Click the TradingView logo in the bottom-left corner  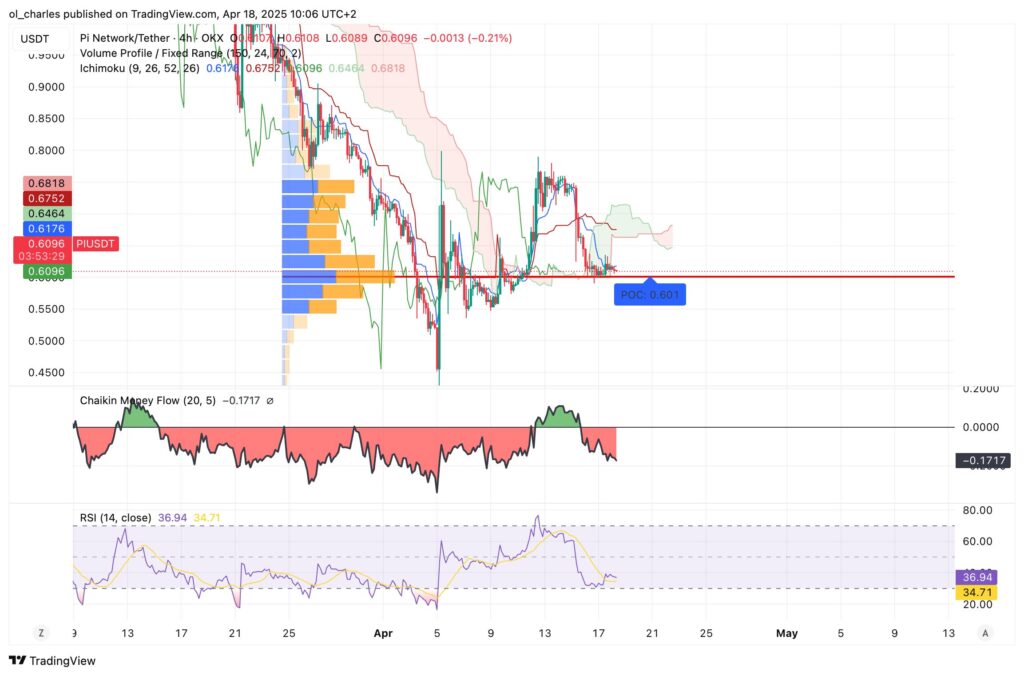(x=15, y=661)
